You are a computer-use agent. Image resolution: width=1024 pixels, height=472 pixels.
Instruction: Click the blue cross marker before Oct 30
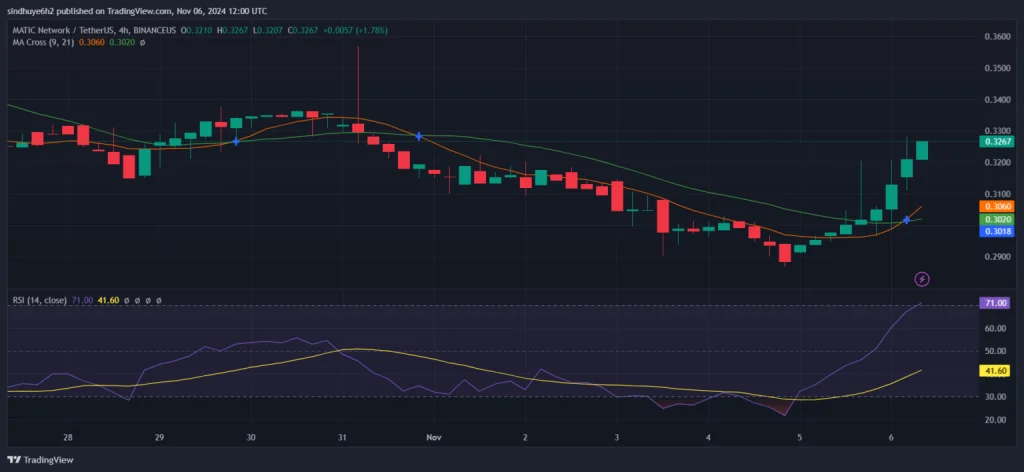click(236, 142)
